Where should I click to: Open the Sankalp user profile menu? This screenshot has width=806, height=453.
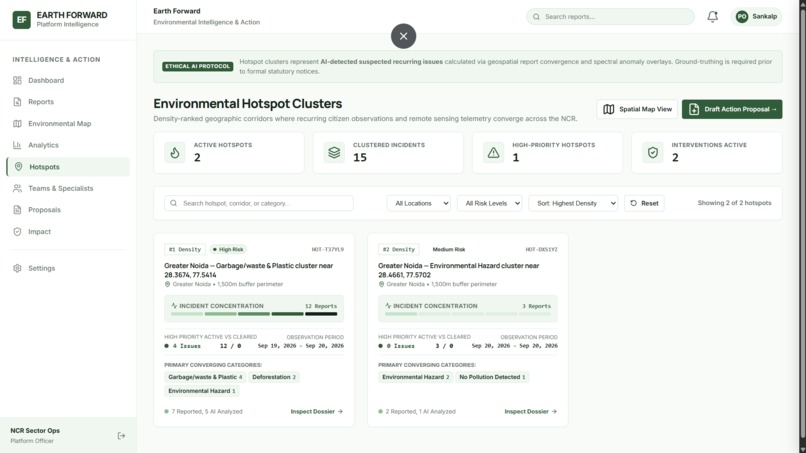click(x=756, y=16)
